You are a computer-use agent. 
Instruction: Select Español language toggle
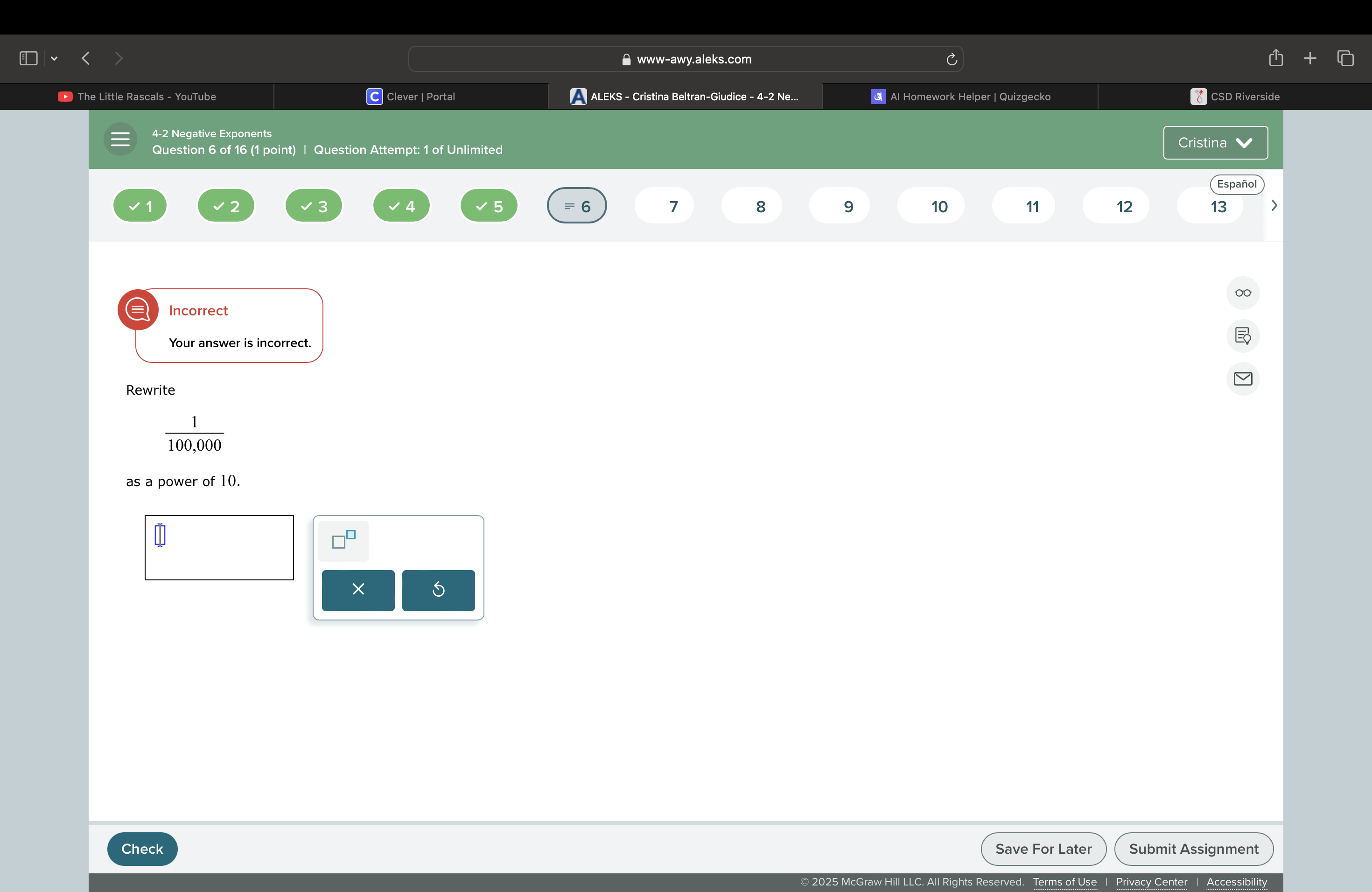click(x=1238, y=183)
